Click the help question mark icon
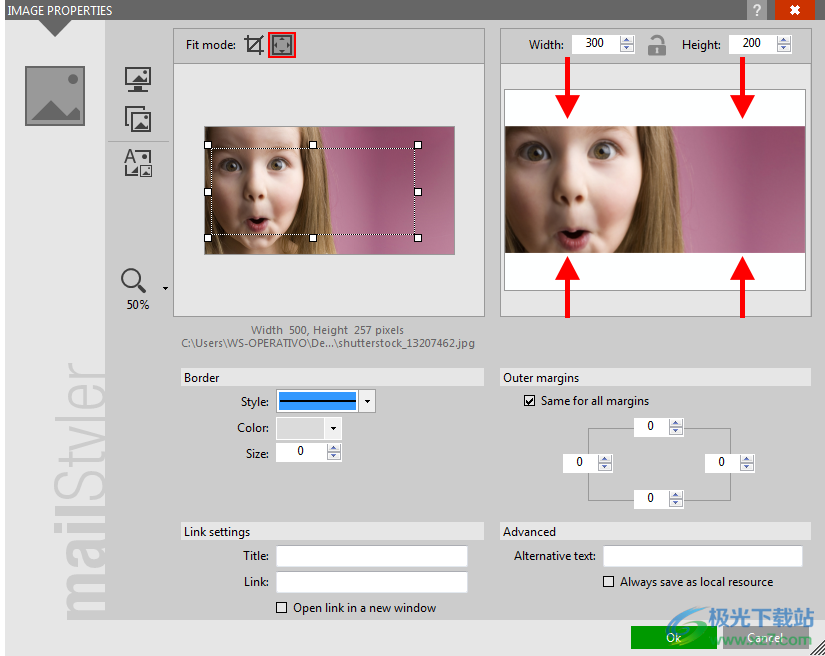Image resolution: width=825 pixels, height=656 pixels. [759, 10]
